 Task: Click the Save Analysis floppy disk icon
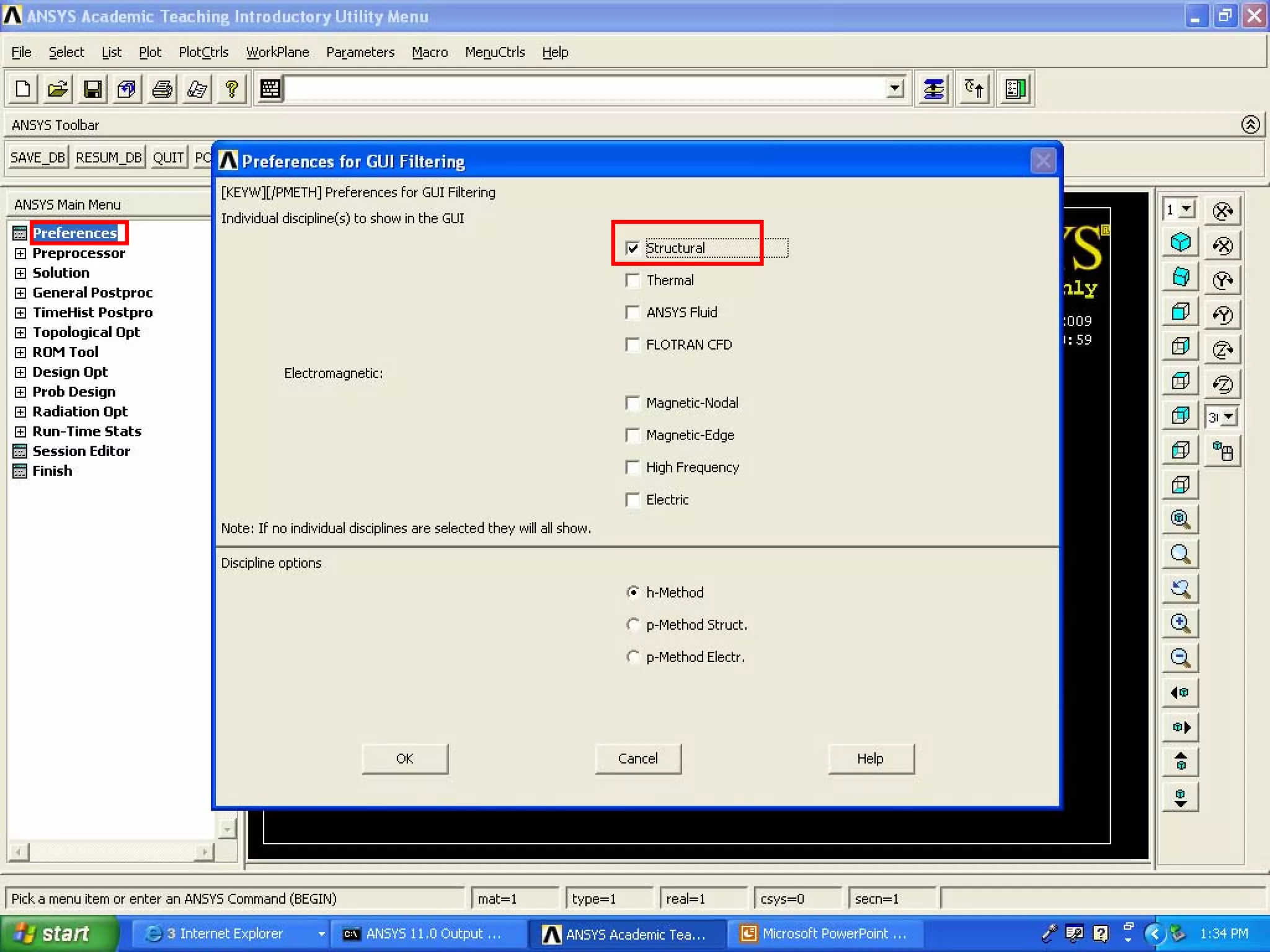tap(92, 89)
